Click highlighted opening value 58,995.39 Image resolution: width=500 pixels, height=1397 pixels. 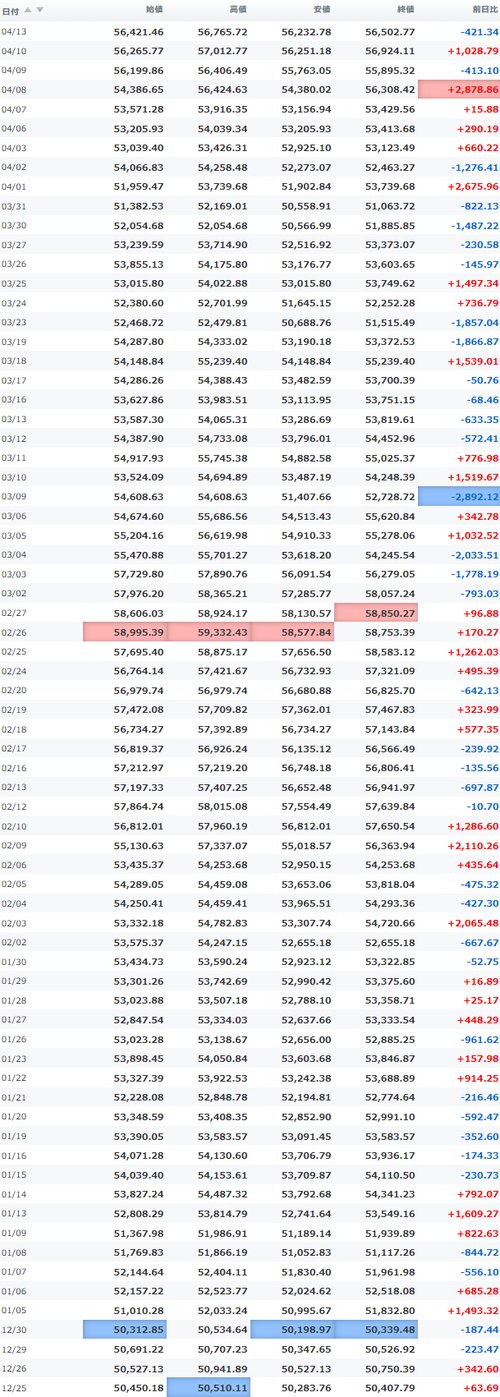[x=125, y=632]
